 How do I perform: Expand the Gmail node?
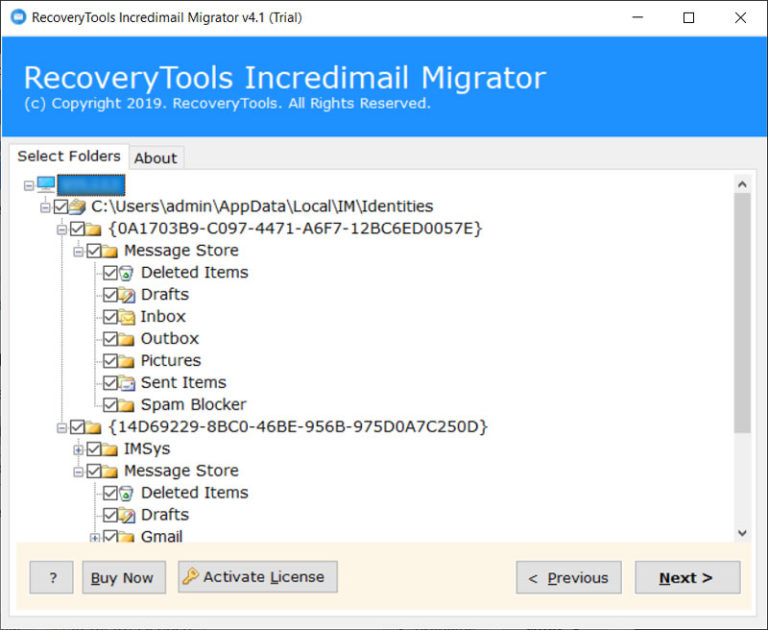click(95, 538)
